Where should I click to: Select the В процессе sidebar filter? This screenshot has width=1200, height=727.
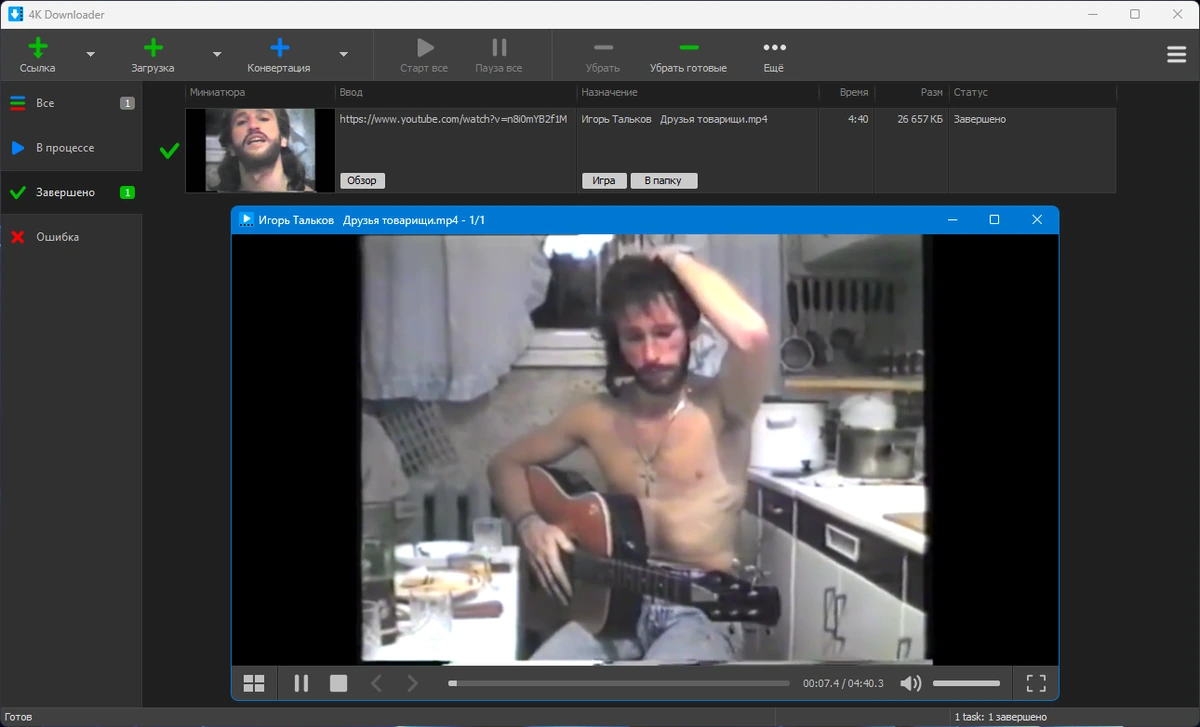click(71, 148)
